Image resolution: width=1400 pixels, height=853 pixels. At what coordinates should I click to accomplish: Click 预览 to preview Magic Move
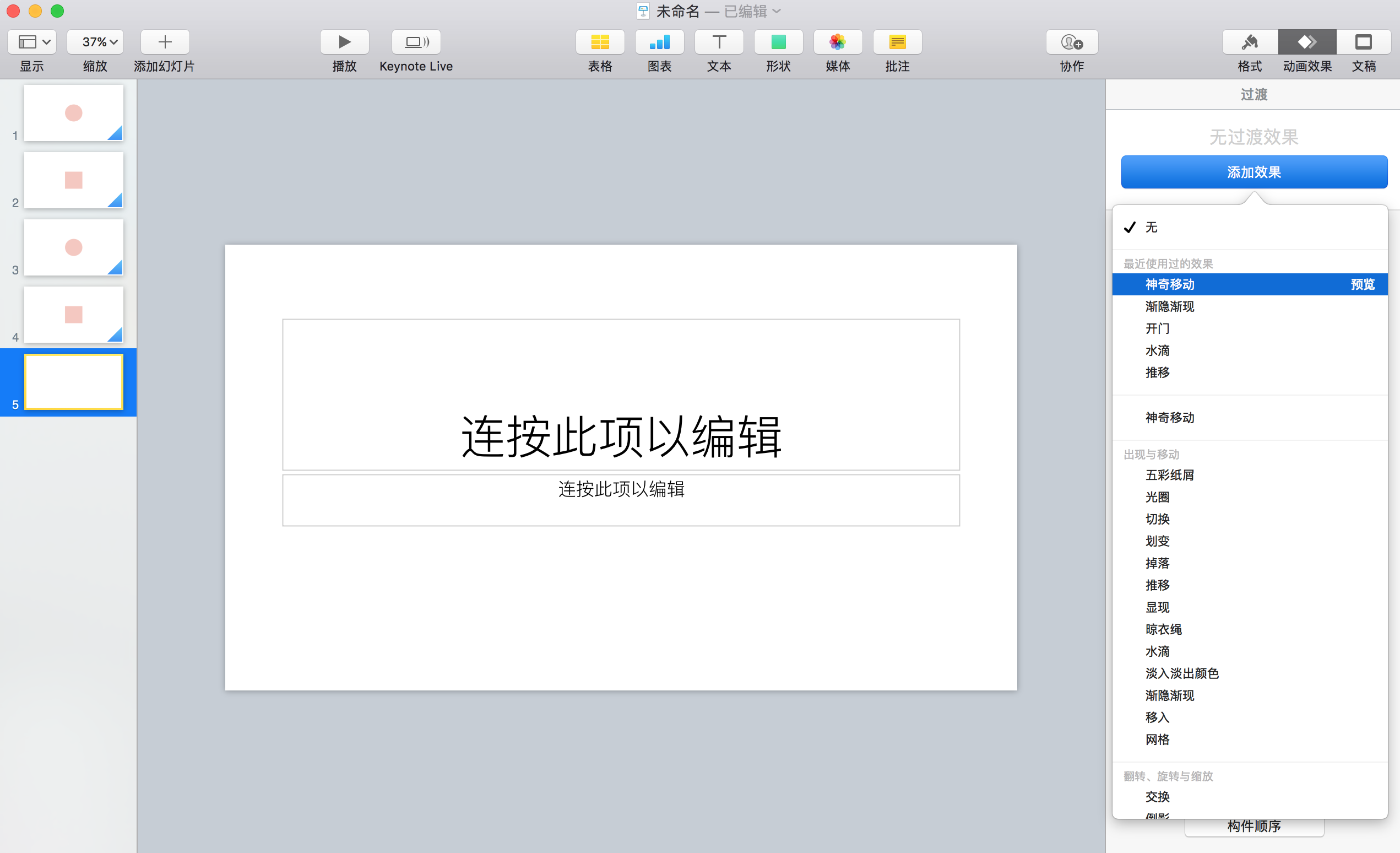pyautogui.click(x=1363, y=284)
